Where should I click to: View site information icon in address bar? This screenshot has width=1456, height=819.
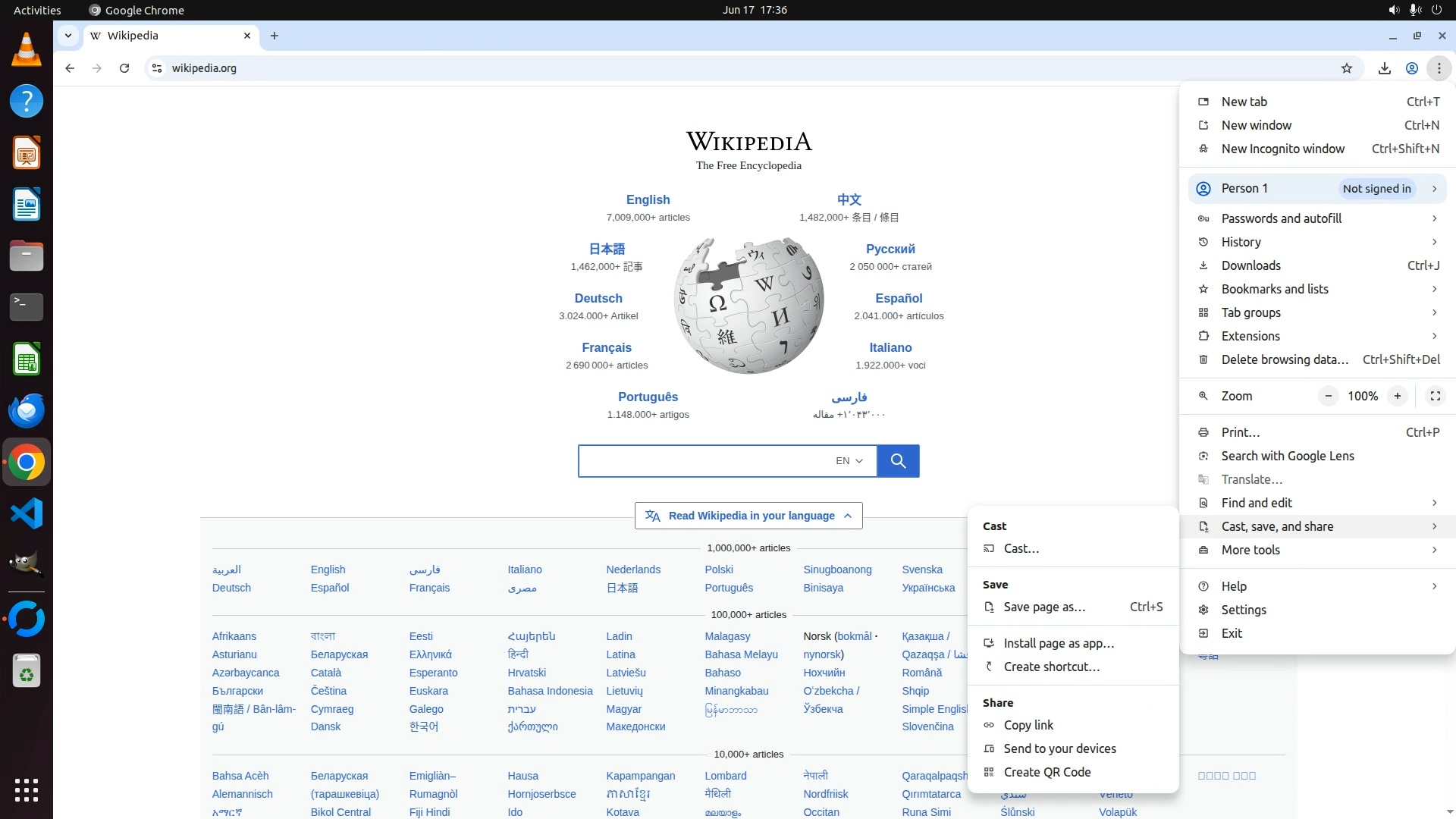click(156, 68)
